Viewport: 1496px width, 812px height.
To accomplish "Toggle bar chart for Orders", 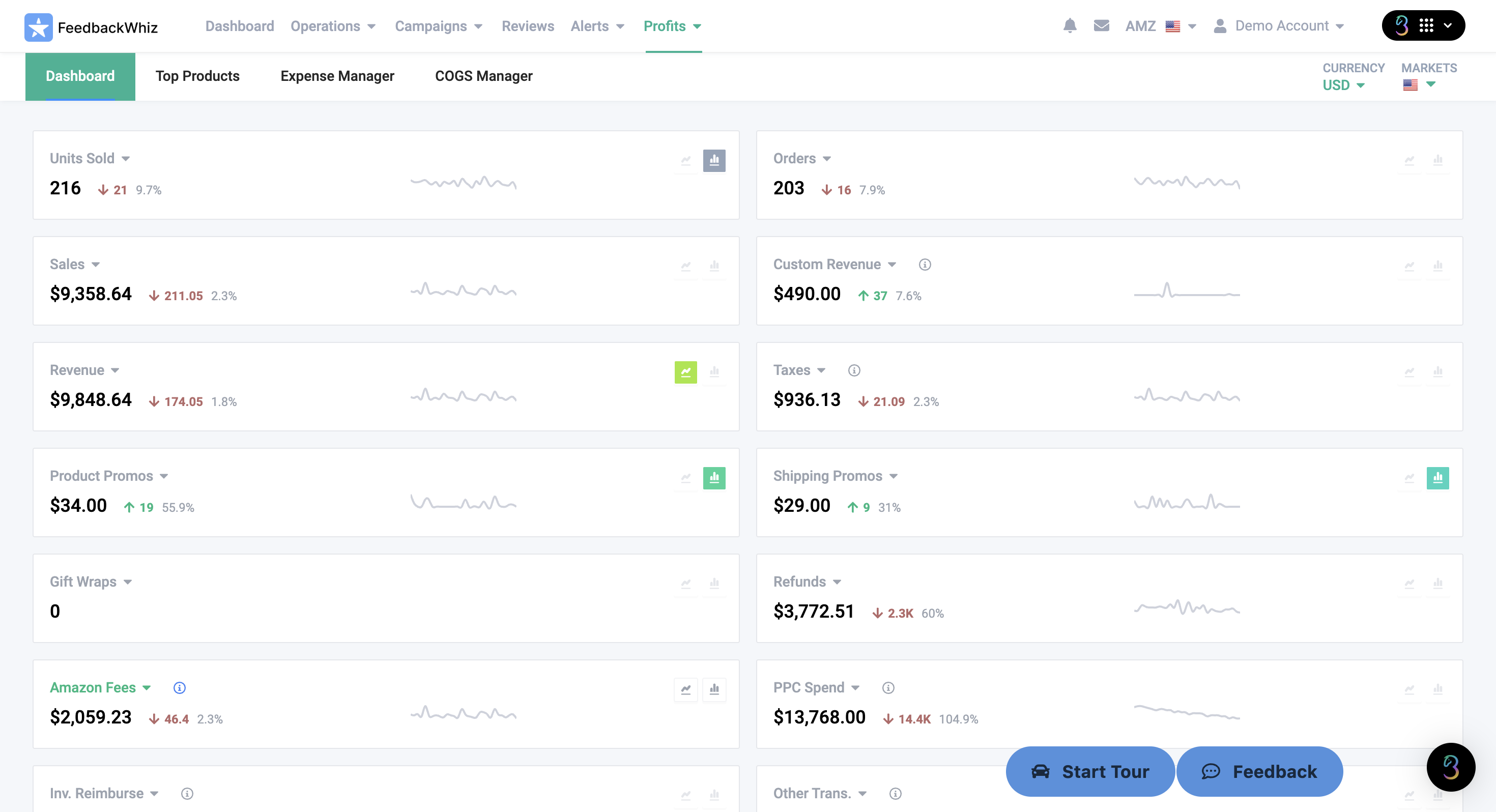I will click(1437, 160).
